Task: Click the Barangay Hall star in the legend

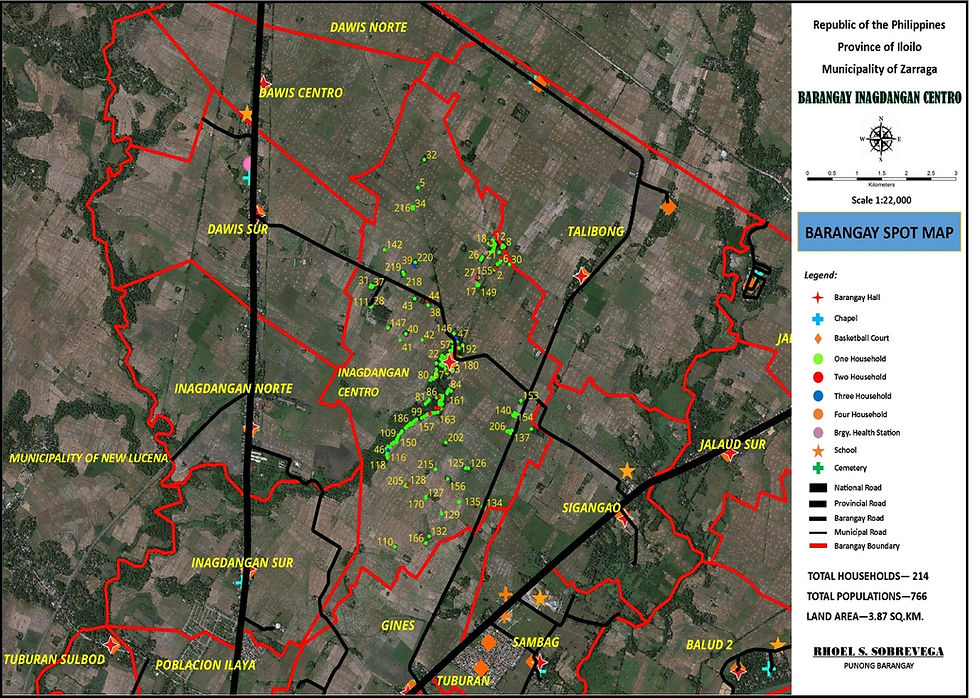Action: coord(818,298)
